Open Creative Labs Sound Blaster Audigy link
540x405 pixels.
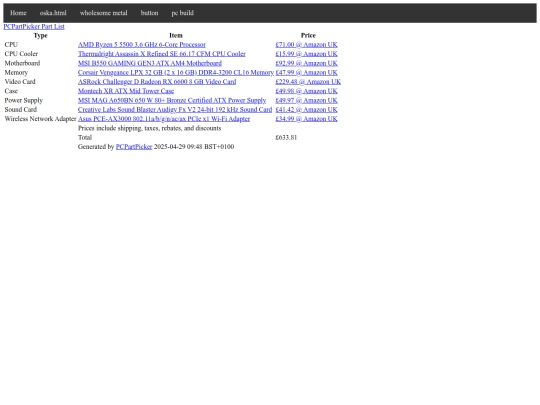click(175, 110)
